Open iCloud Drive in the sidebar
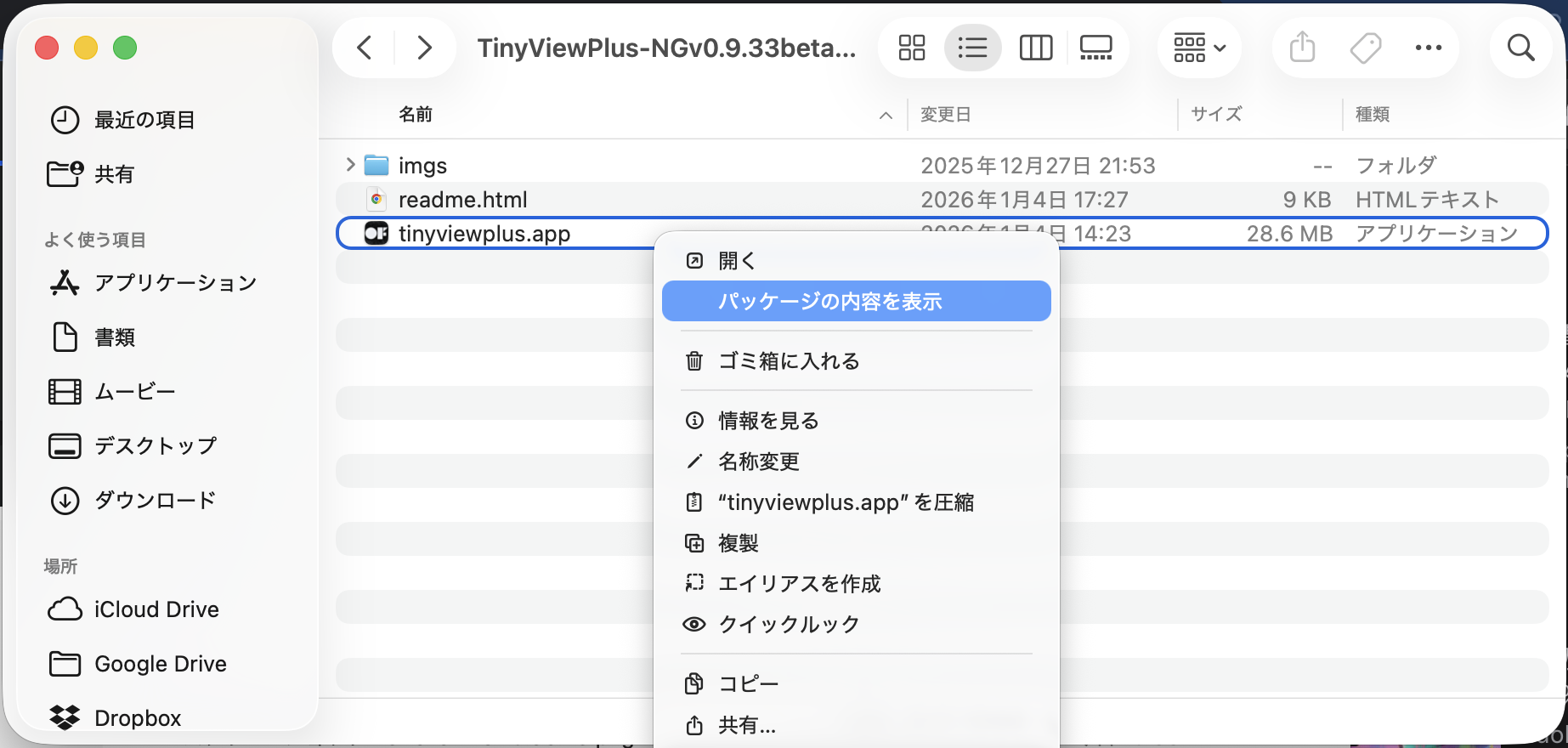This screenshot has height=748, width=1568. pos(156,609)
